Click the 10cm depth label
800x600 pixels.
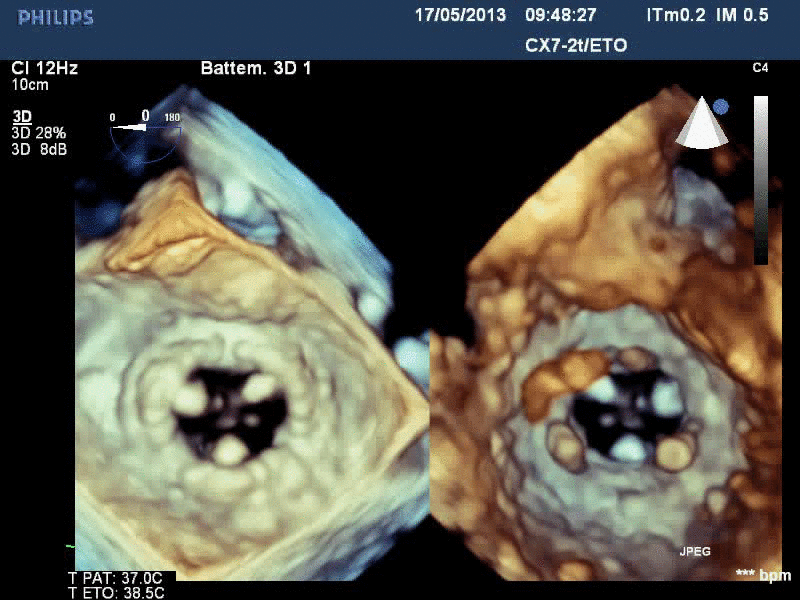coord(30,85)
